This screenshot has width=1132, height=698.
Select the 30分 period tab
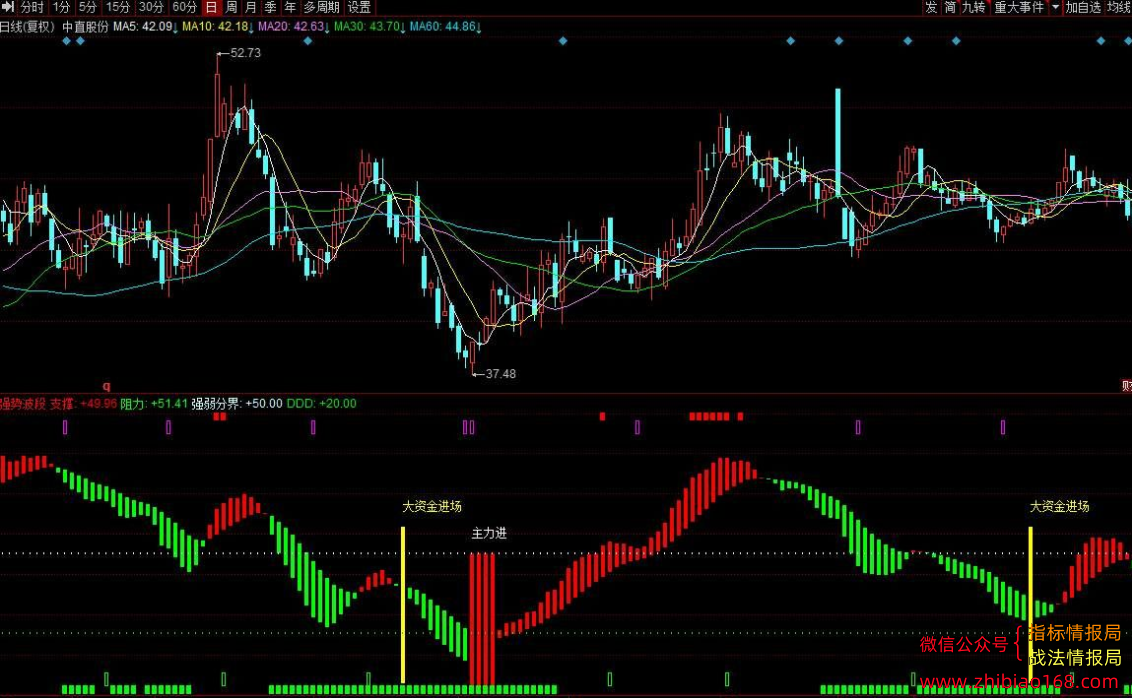151,7
